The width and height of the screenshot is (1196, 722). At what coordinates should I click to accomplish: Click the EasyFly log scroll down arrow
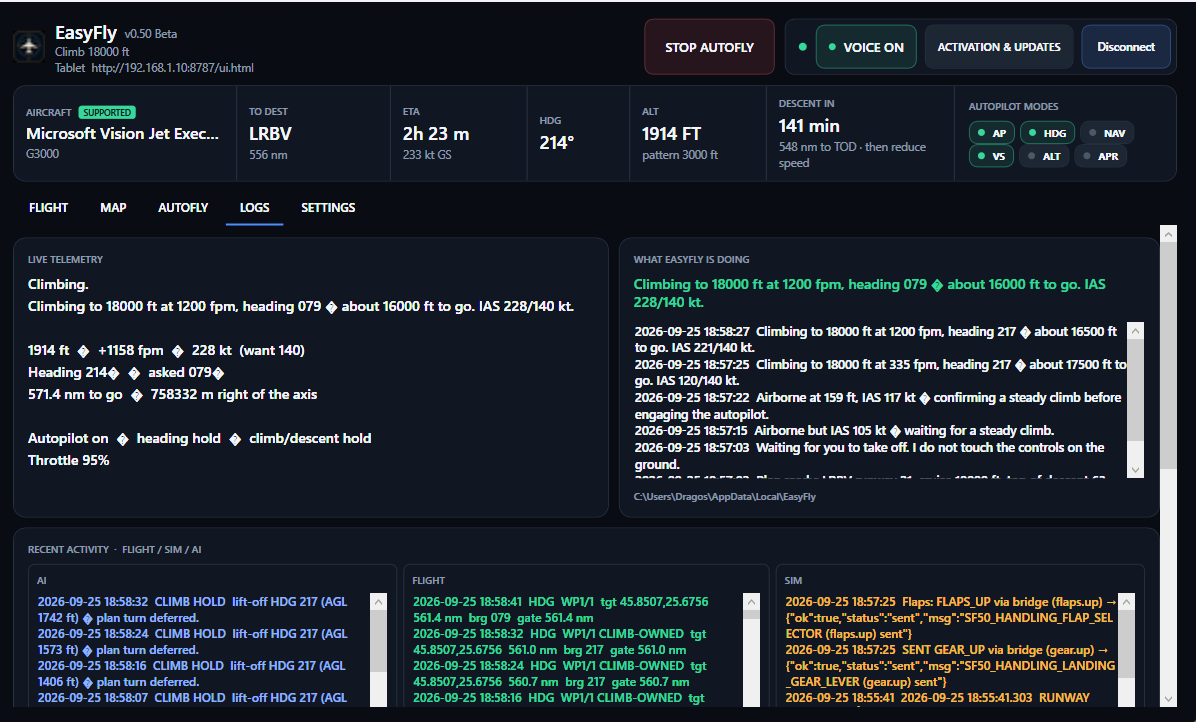coord(1135,470)
